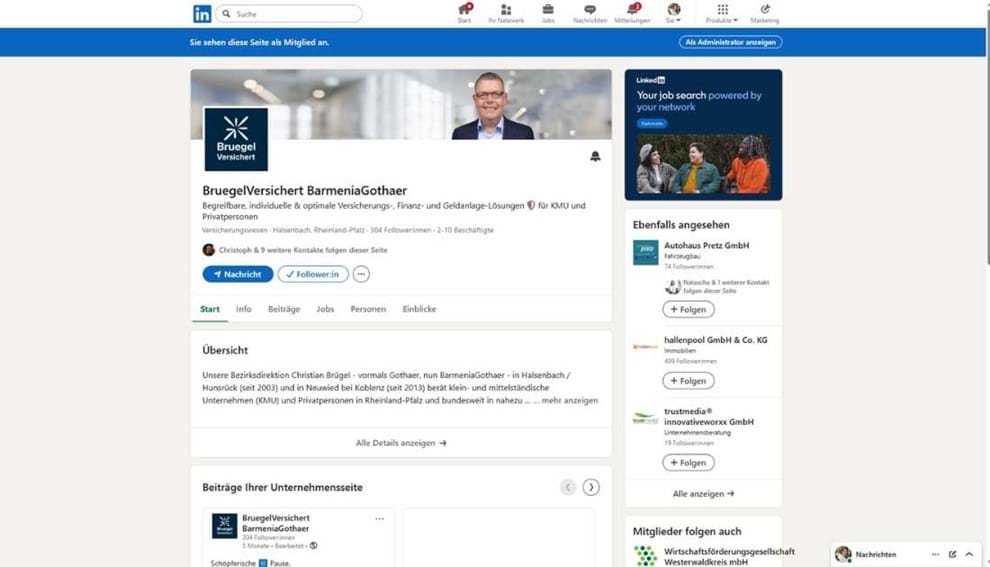Screen dimensions: 990x567
Task: Open the Nachrichten panel avatar
Action: click(843, 554)
